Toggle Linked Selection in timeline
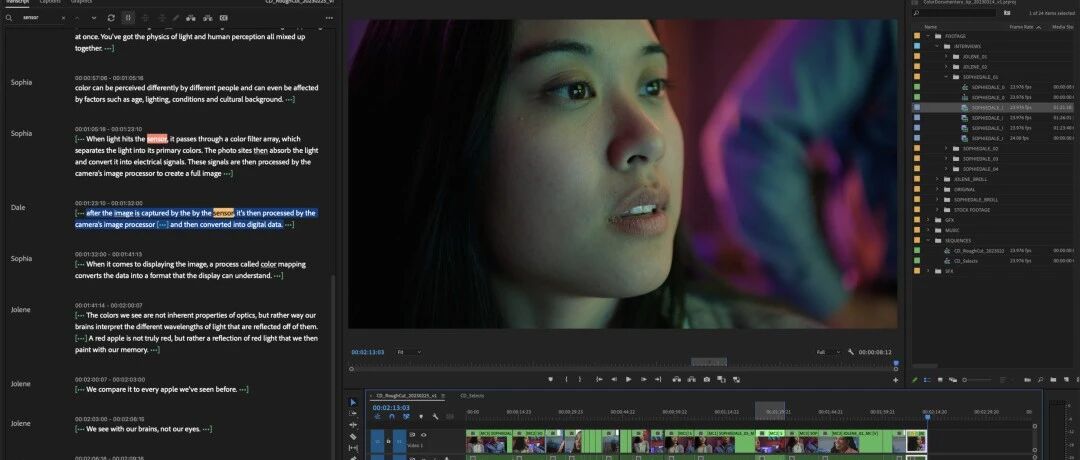Image resolution: width=1080 pixels, height=460 pixels. coord(406,416)
